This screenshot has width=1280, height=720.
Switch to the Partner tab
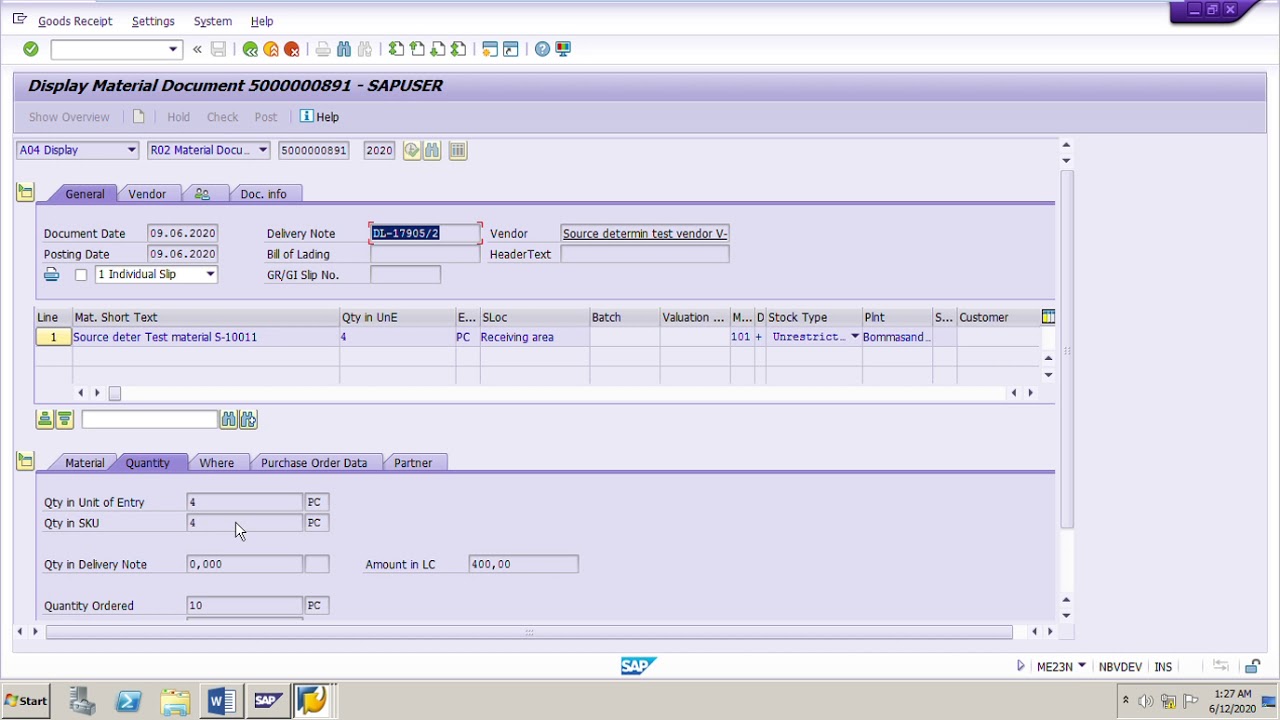tap(413, 463)
